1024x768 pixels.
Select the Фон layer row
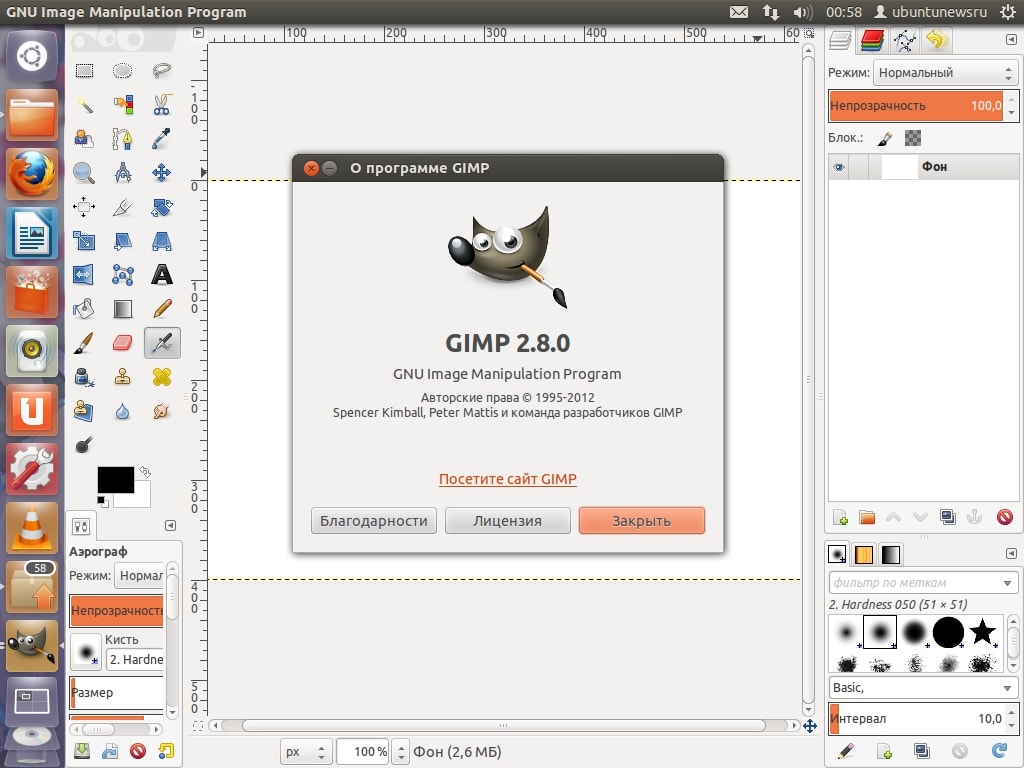[x=923, y=167]
